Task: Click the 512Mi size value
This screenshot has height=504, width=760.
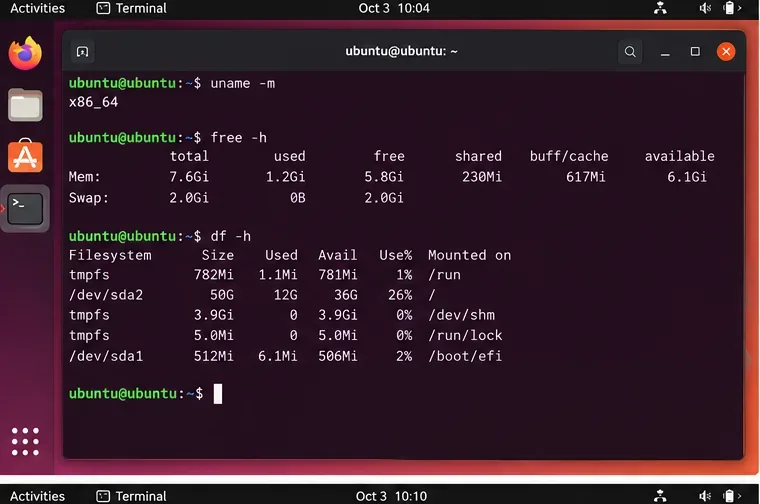Action: [x=214, y=356]
